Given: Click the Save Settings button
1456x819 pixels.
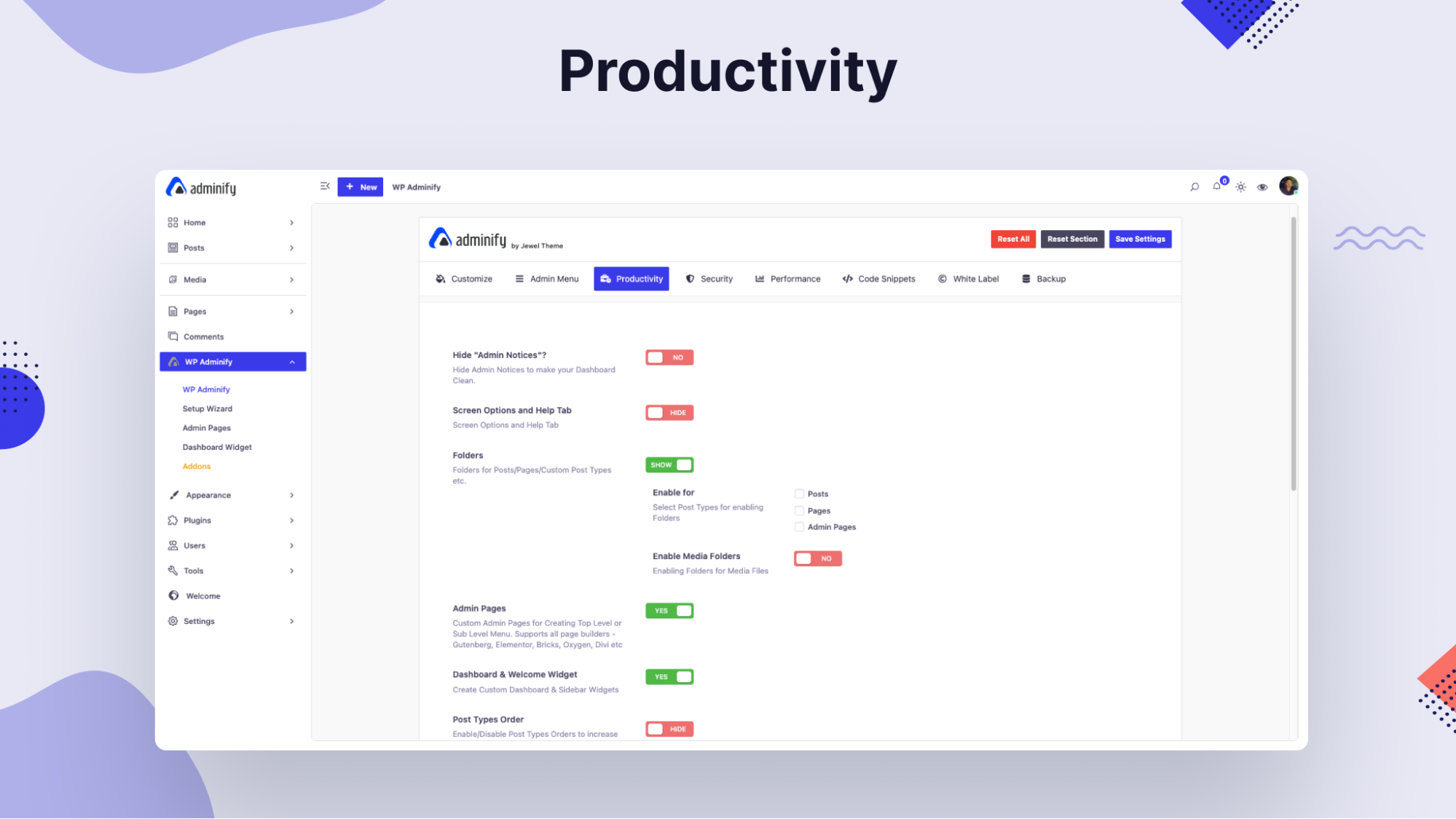Looking at the screenshot, I should pyautogui.click(x=1140, y=239).
